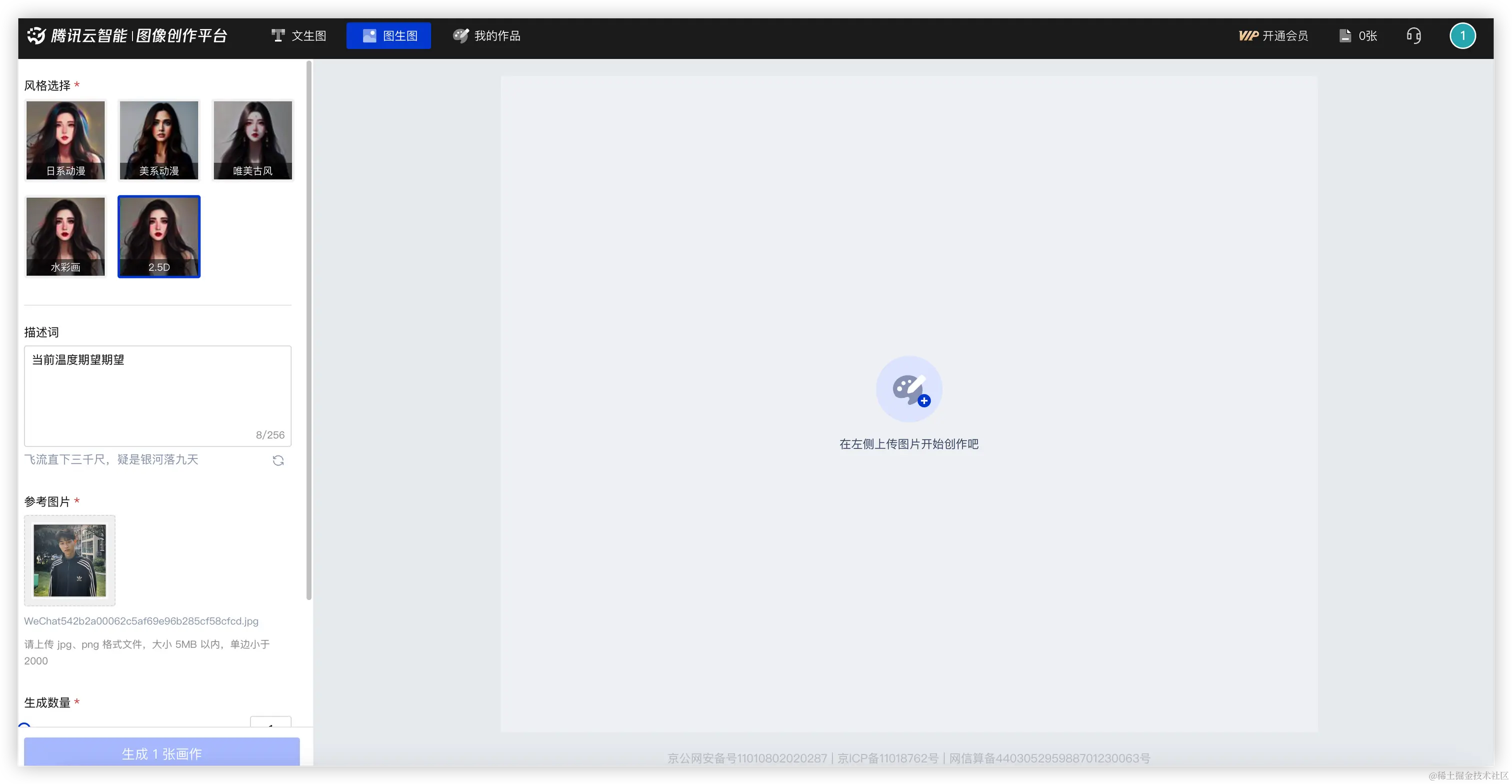This screenshot has width=1512, height=784.
Task: Choose the 日系动漫 style
Action: pos(65,139)
